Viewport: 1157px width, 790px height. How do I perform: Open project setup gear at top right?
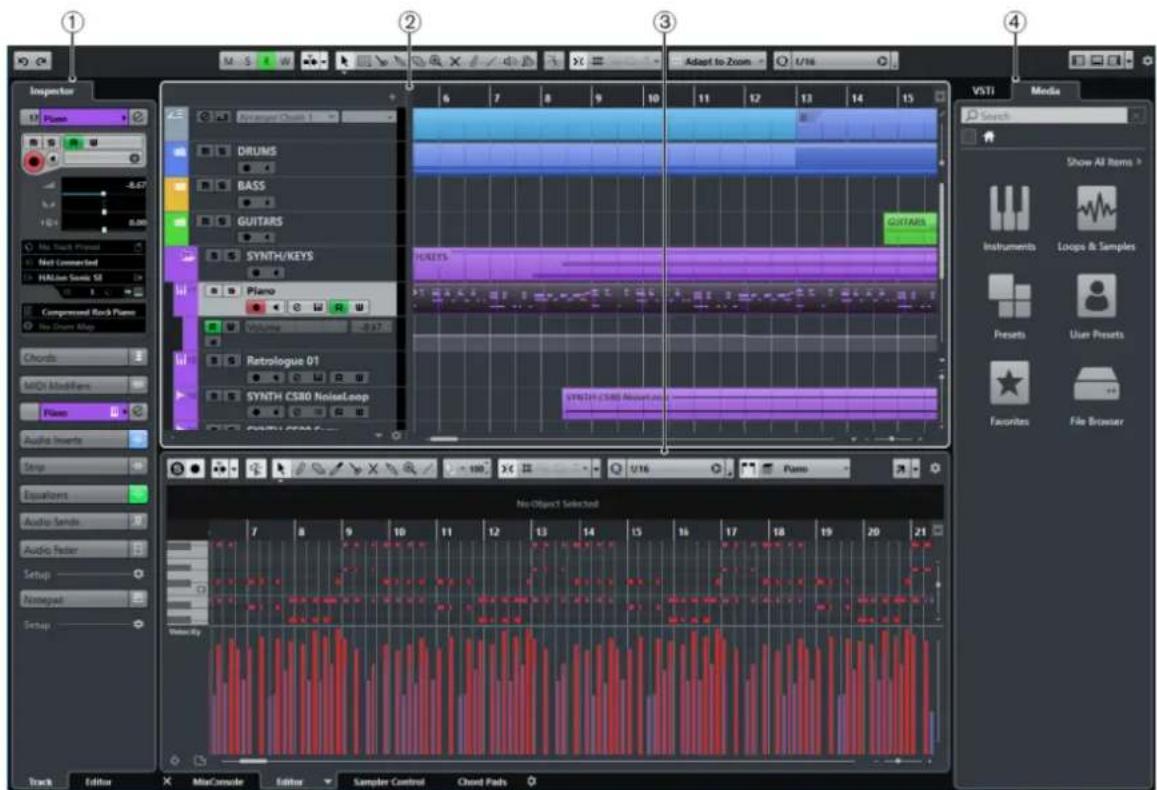[x=1147, y=60]
